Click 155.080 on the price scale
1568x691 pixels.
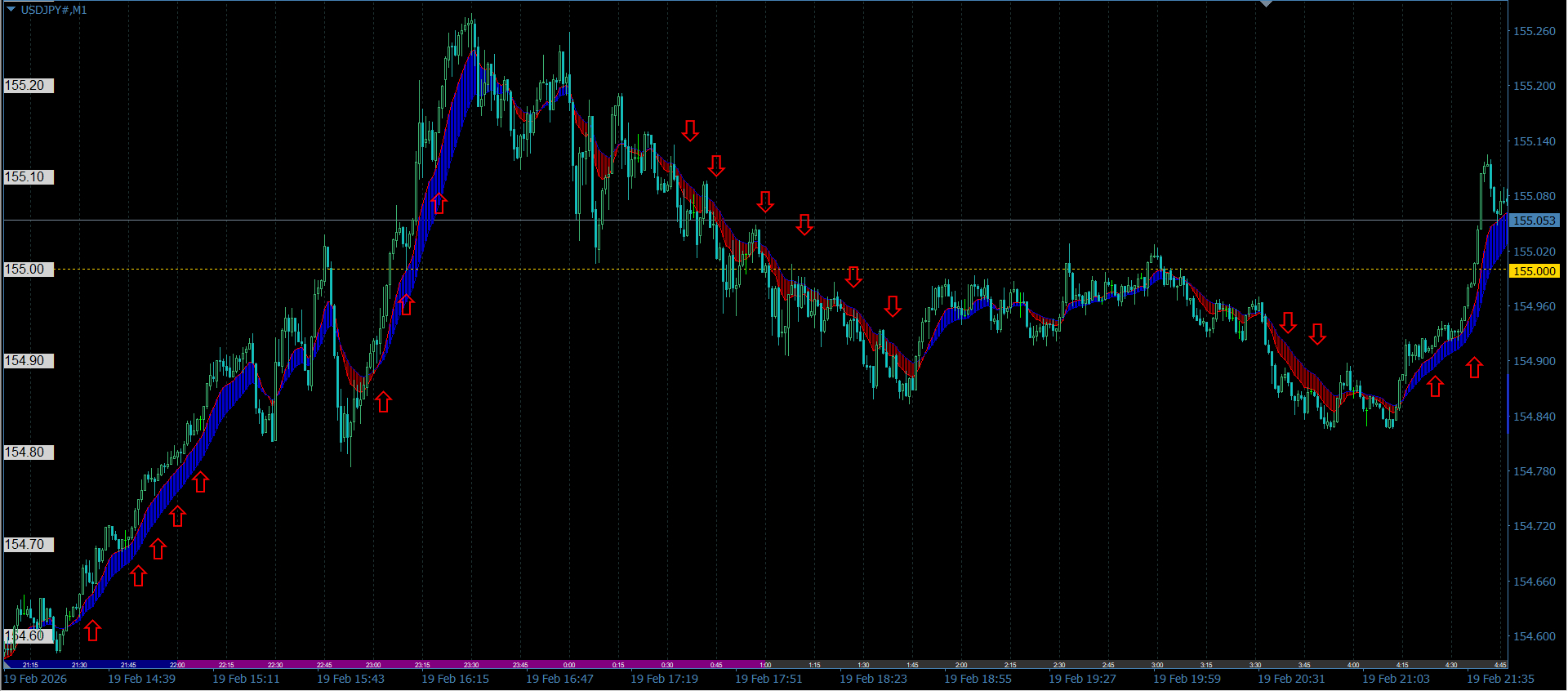(1535, 196)
